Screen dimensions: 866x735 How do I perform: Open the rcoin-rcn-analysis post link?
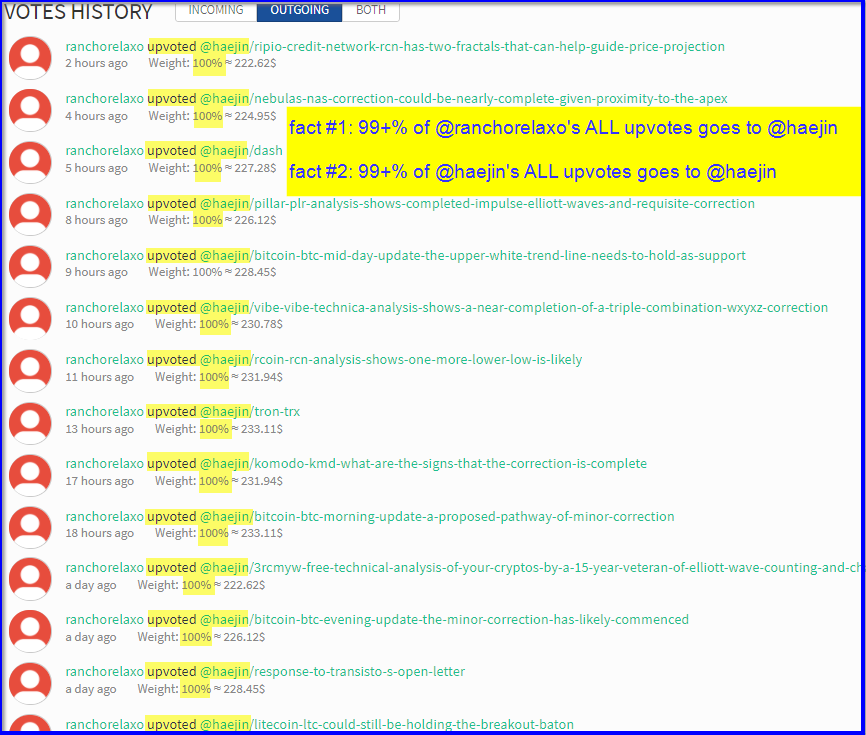[x=390, y=359]
